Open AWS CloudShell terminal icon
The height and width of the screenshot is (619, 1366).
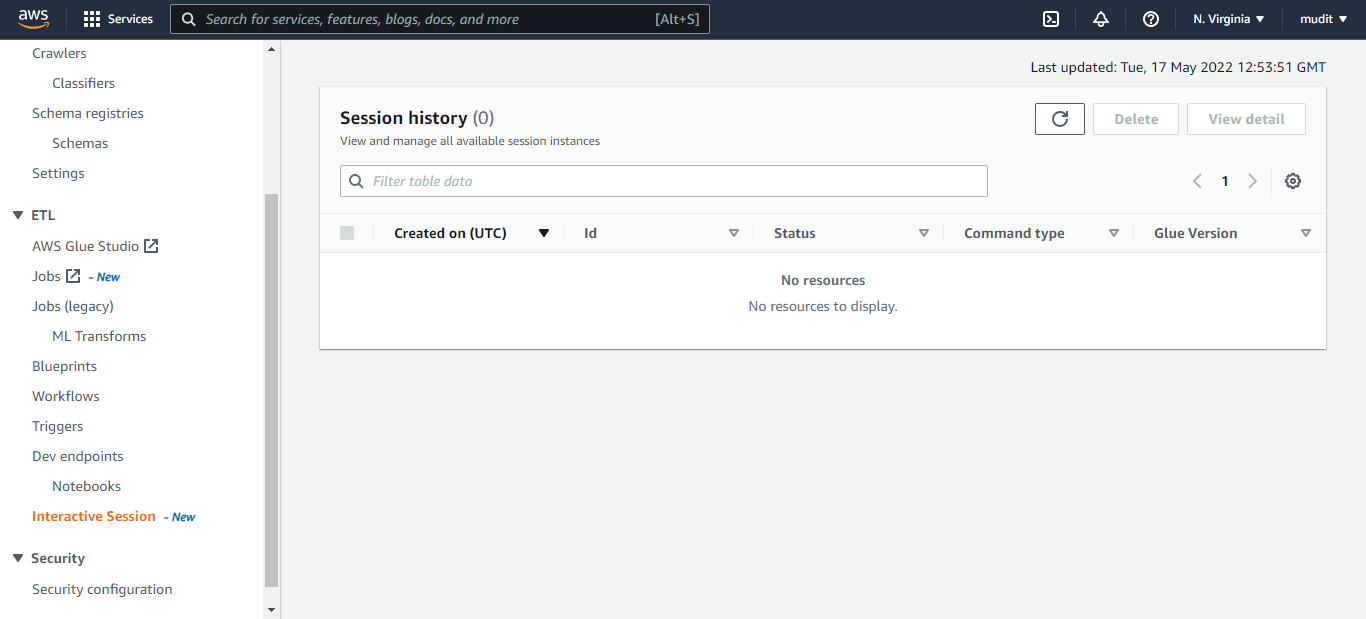point(1051,19)
